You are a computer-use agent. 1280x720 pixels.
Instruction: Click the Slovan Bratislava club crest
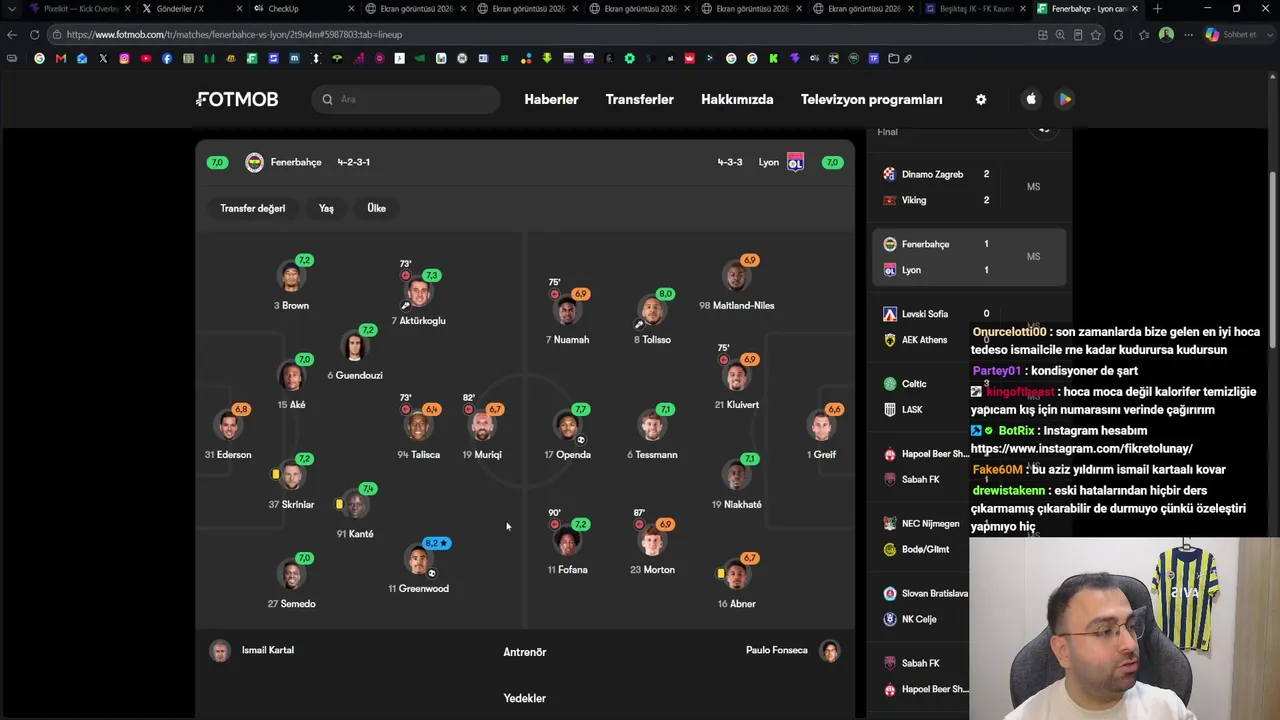point(889,594)
